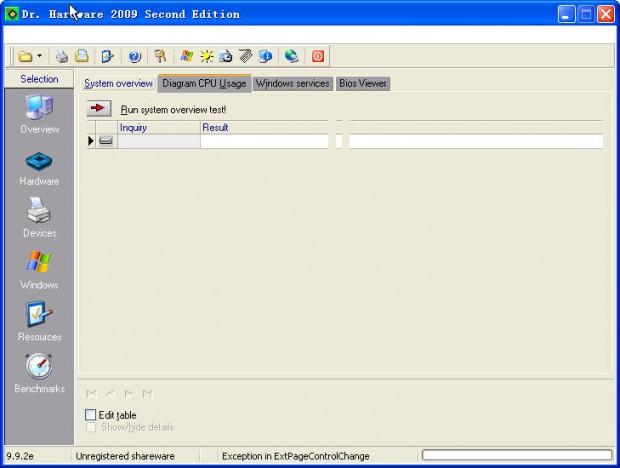Click version 9.9.2e in status bar
This screenshot has height=468, width=620.
point(20,456)
